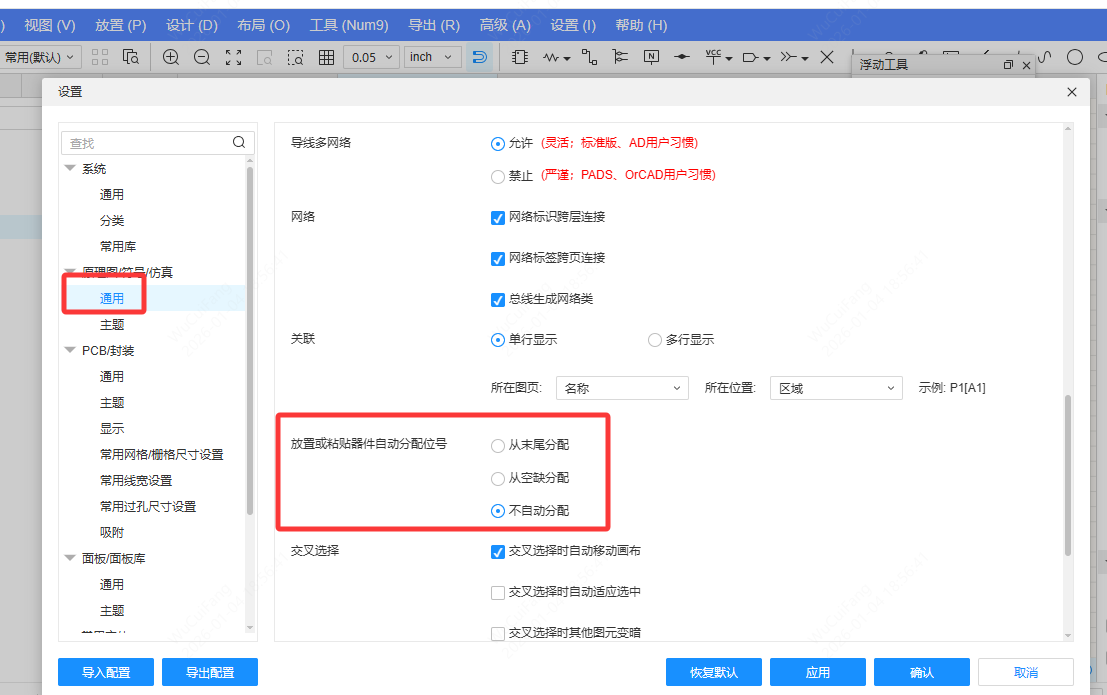Click the Fit View icon
1107x695 pixels.
[x=233, y=57]
